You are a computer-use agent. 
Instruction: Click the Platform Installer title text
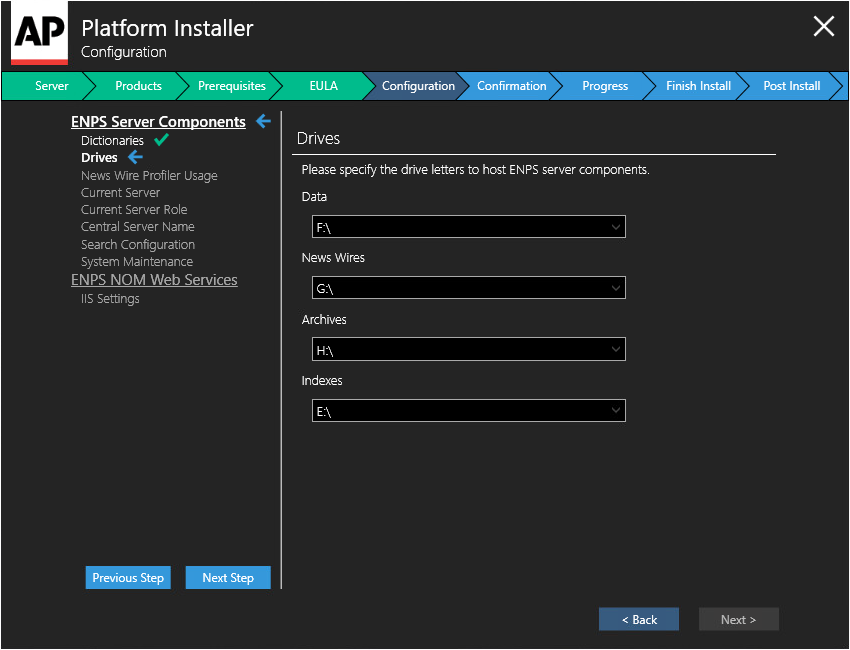point(167,28)
